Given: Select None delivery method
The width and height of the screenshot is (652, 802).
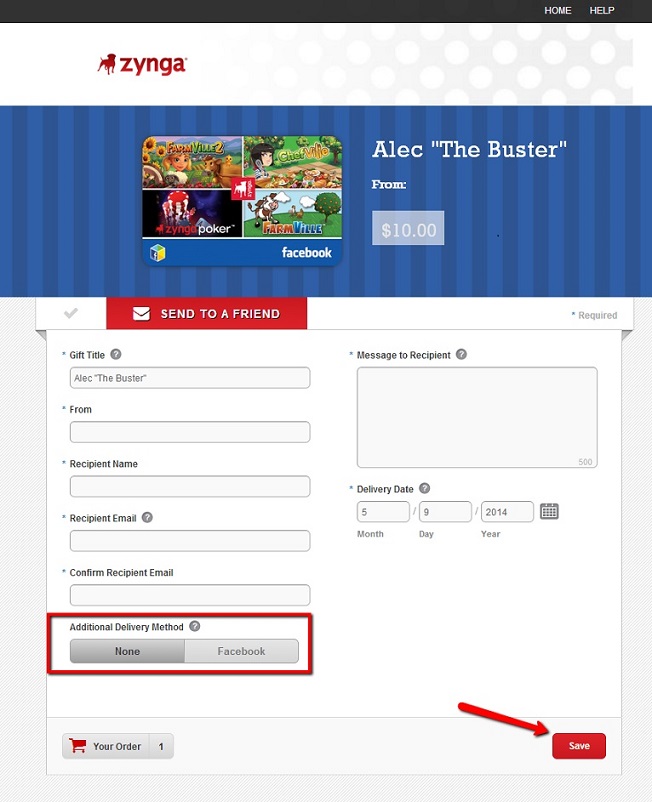Looking at the screenshot, I should pyautogui.click(x=127, y=651).
